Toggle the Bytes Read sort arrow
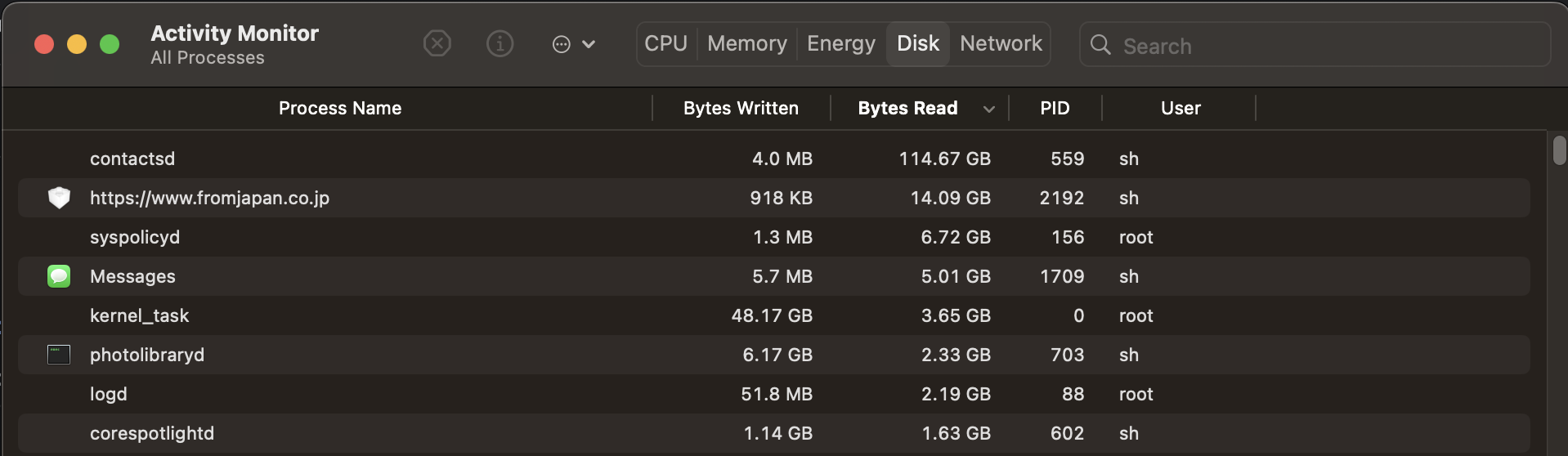Image resolution: width=1568 pixels, height=456 pixels. pos(989,109)
